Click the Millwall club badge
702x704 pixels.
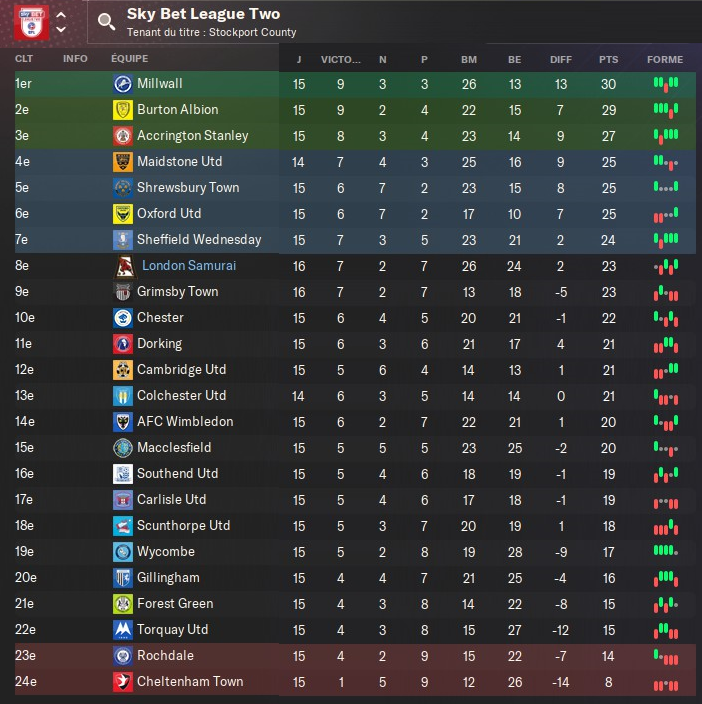[123, 84]
